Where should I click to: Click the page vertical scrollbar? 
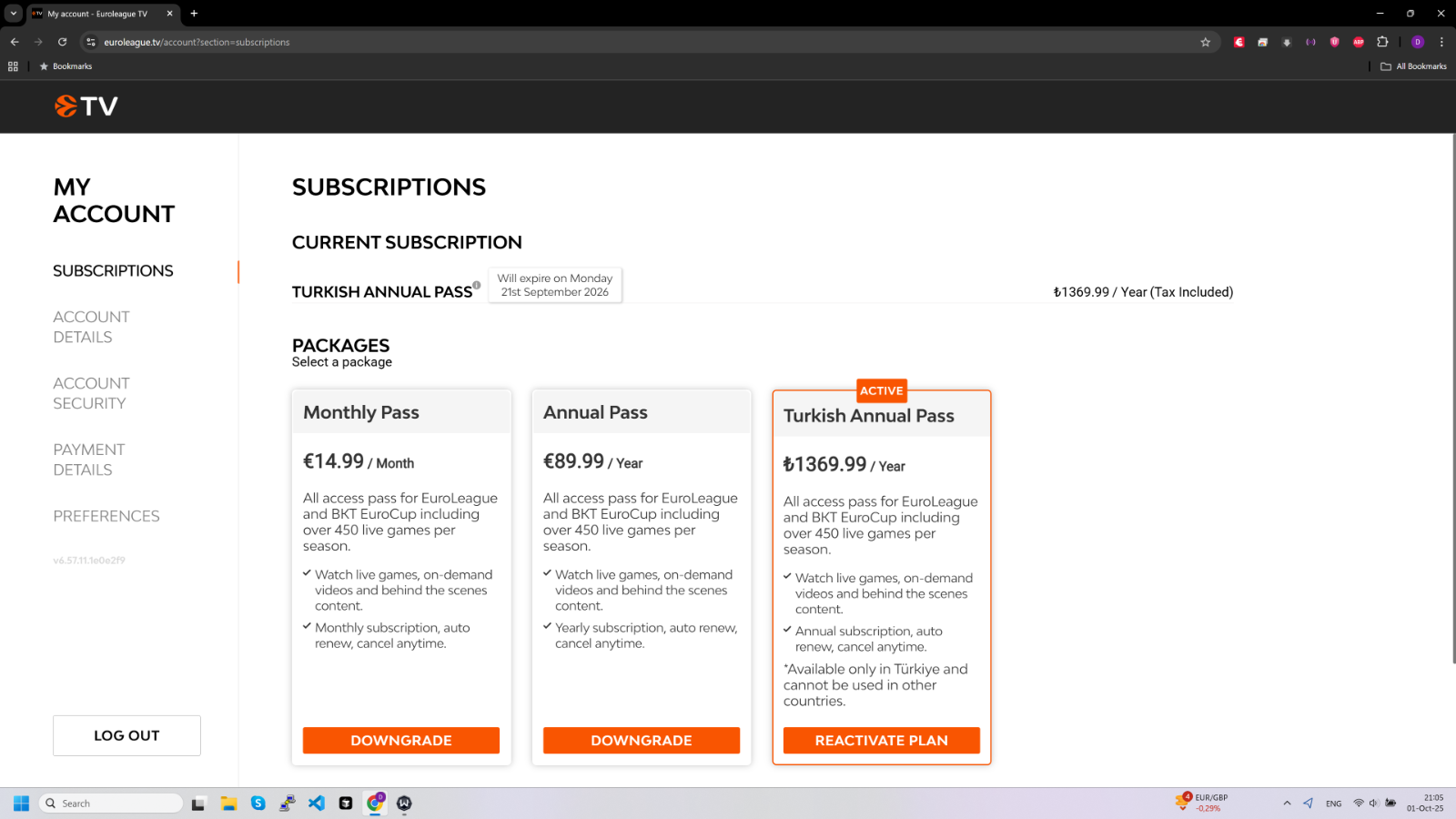click(x=1452, y=399)
